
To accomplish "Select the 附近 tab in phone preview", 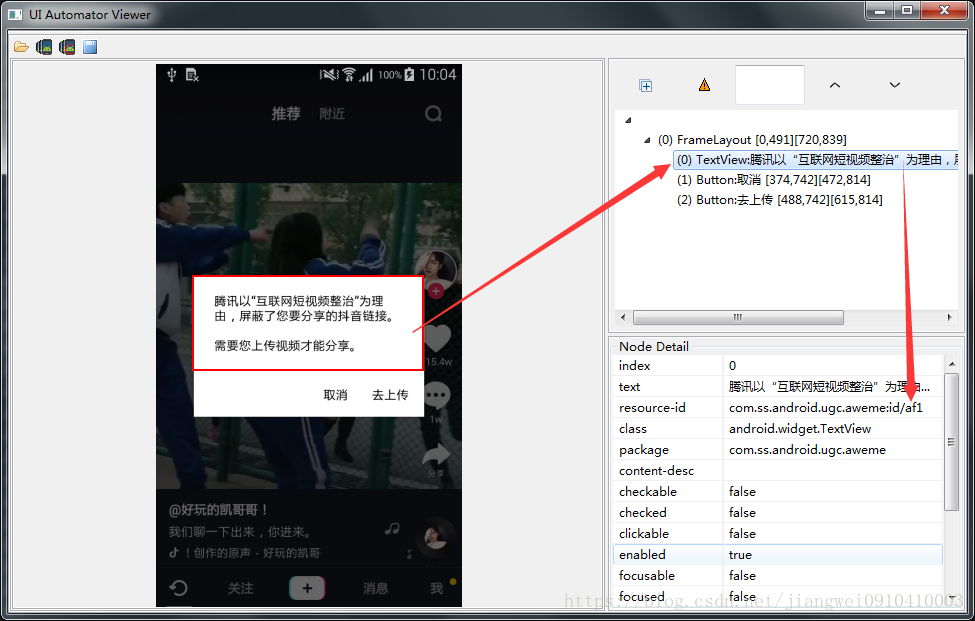I will click(x=332, y=113).
